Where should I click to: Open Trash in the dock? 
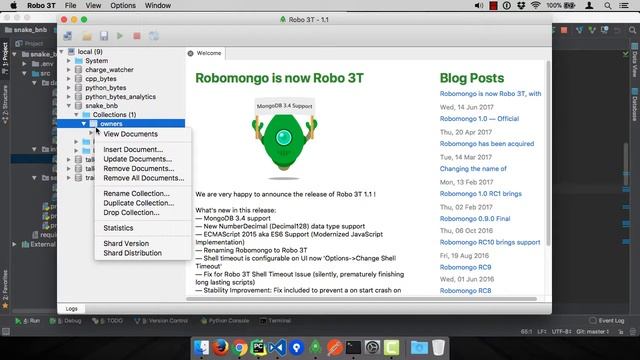(438, 348)
